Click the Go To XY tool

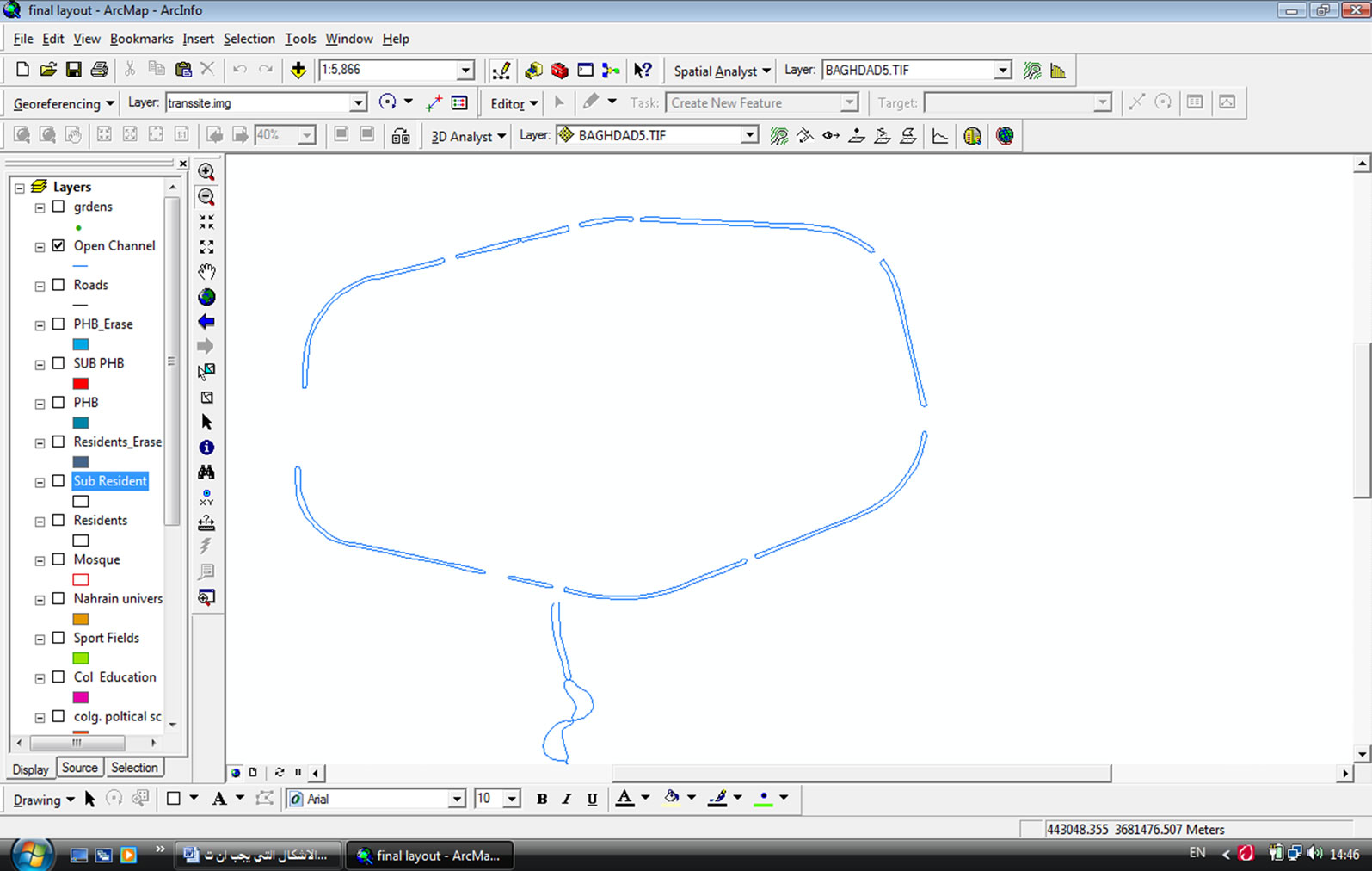pos(206,497)
